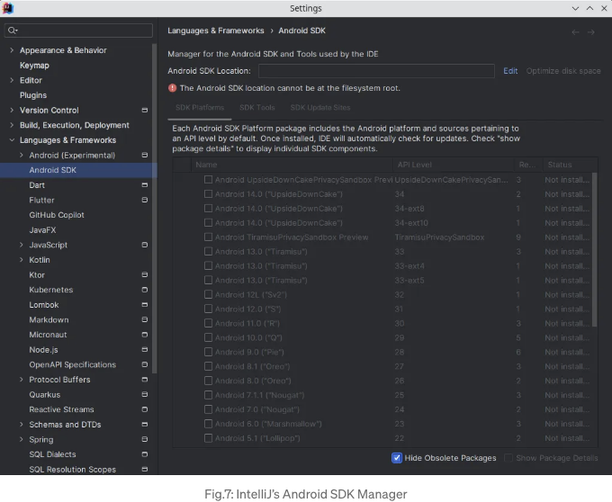Switch to SDK Update Sites tab
The width and height of the screenshot is (612, 502).
click(x=320, y=108)
